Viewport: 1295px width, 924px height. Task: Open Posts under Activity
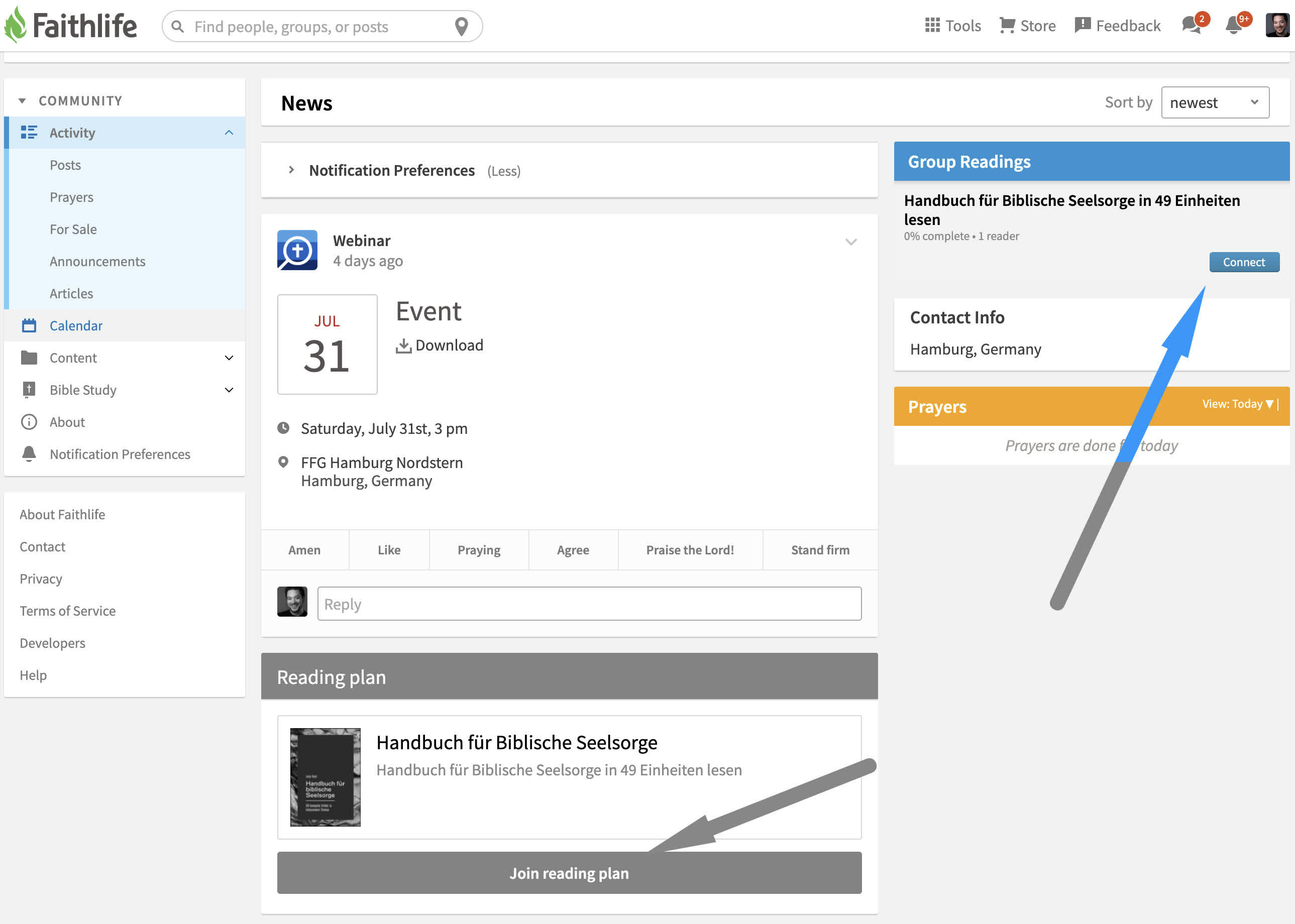(x=65, y=165)
